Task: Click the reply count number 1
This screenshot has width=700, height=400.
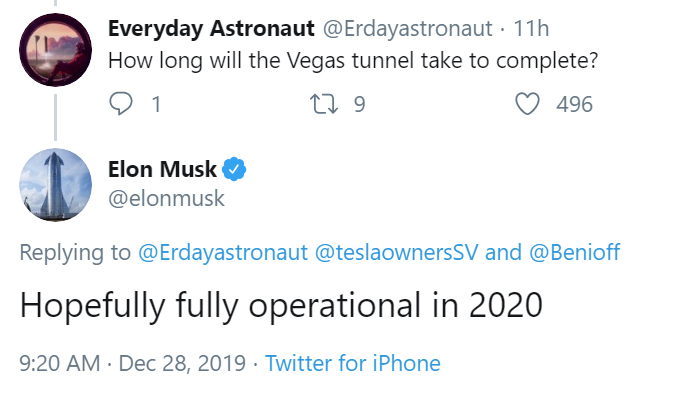Action: pos(155,104)
